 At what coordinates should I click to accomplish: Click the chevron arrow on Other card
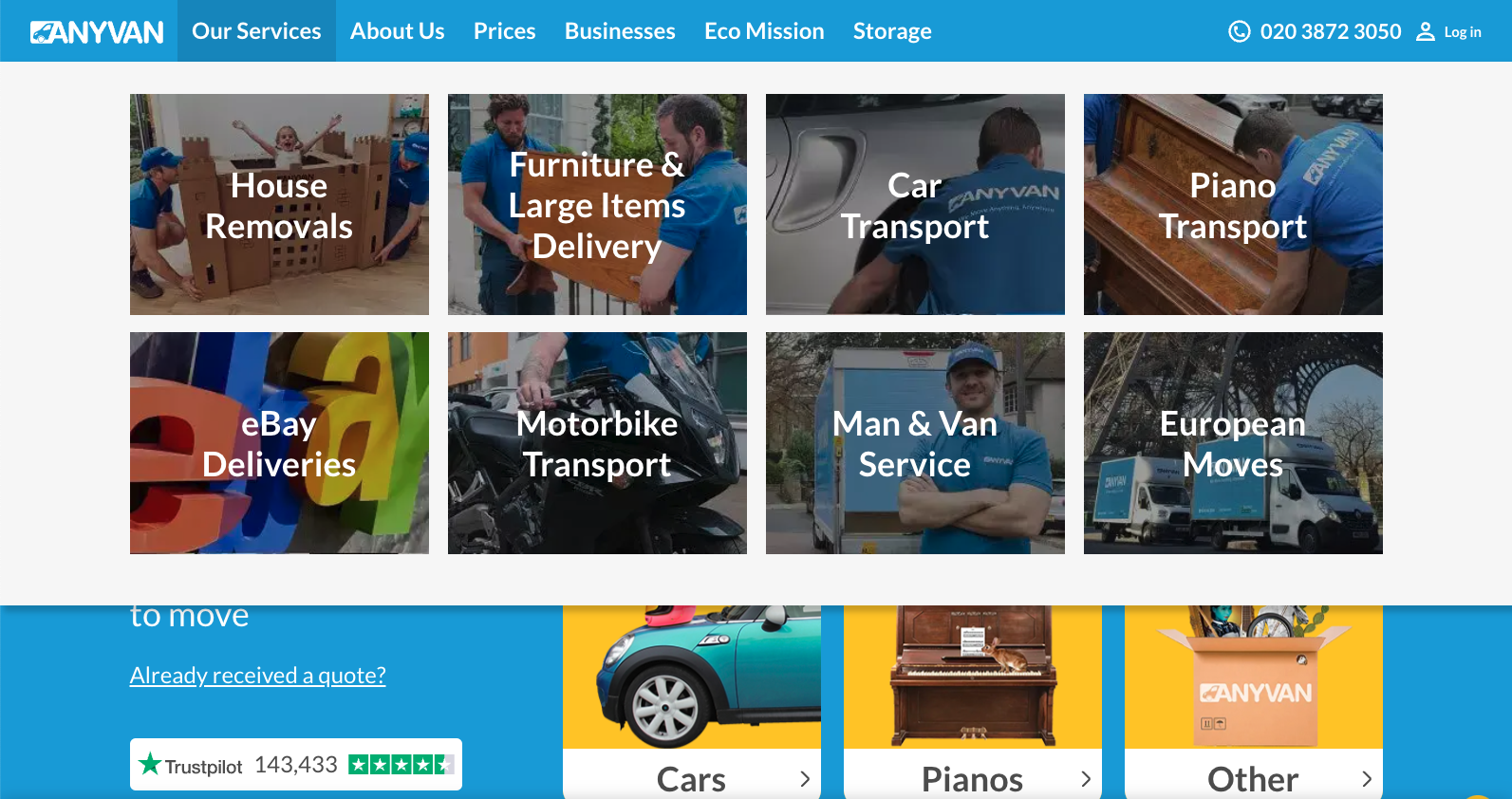click(1367, 779)
